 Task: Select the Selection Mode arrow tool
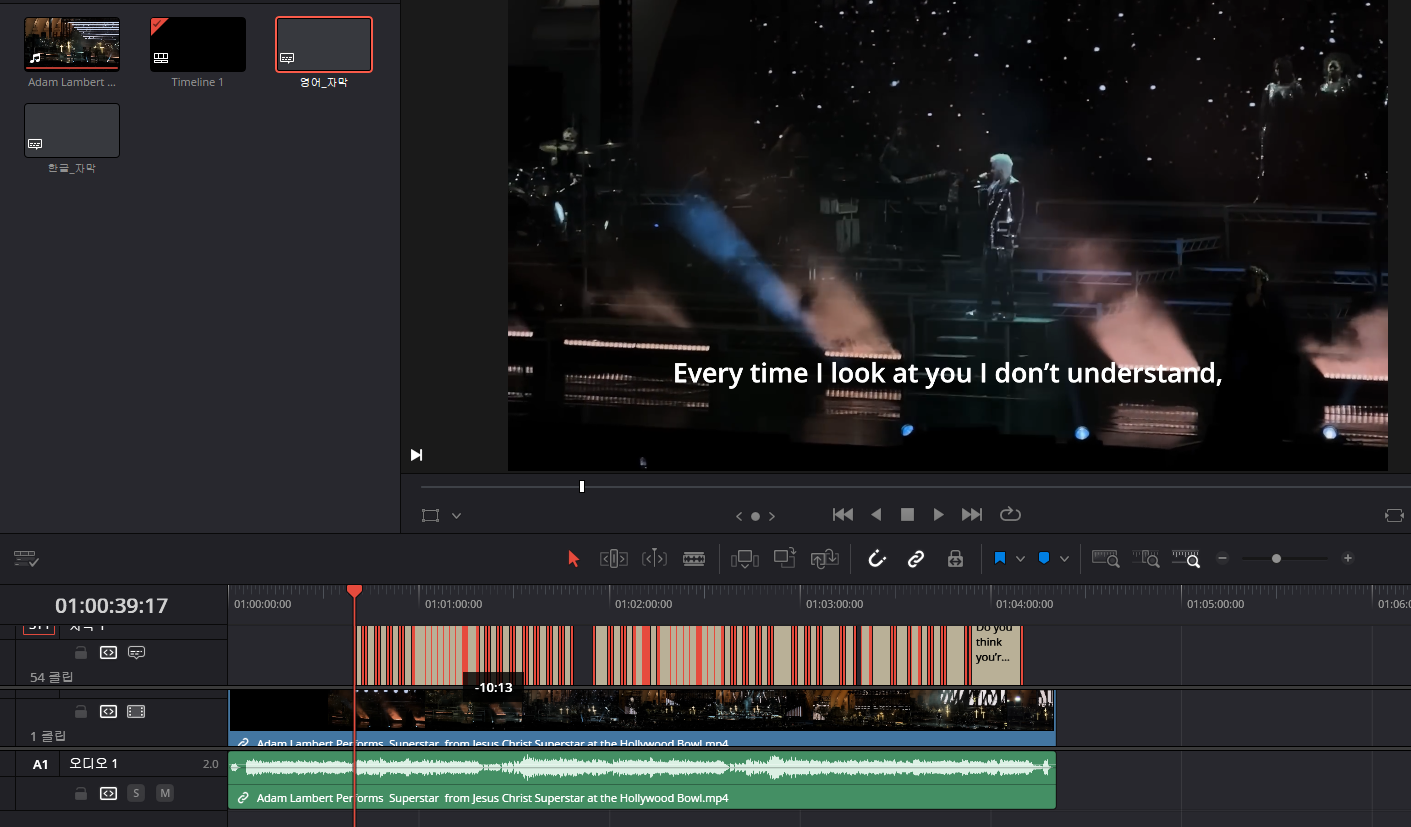574,559
